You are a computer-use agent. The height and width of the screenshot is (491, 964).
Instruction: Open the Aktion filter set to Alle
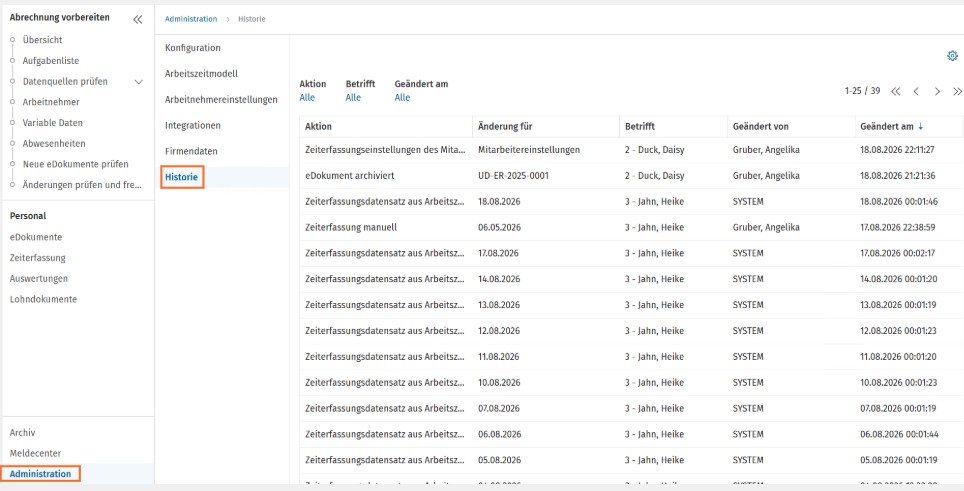[306, 98]
